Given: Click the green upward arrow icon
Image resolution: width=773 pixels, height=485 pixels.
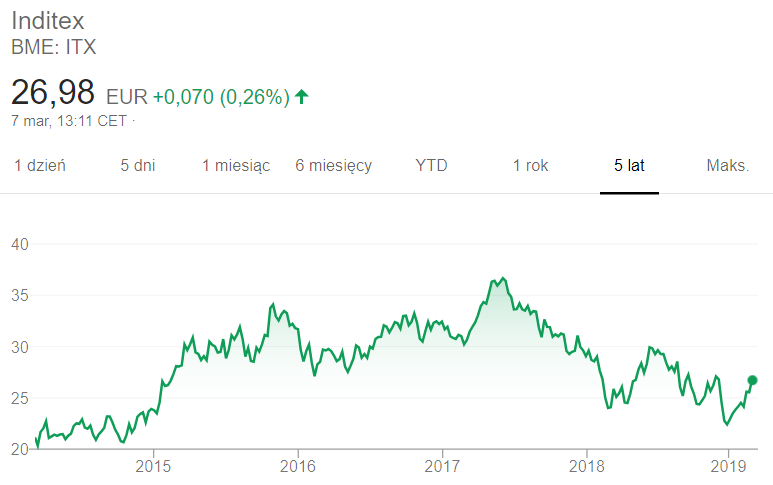Looking at the screenshot, I should point(301,97).
